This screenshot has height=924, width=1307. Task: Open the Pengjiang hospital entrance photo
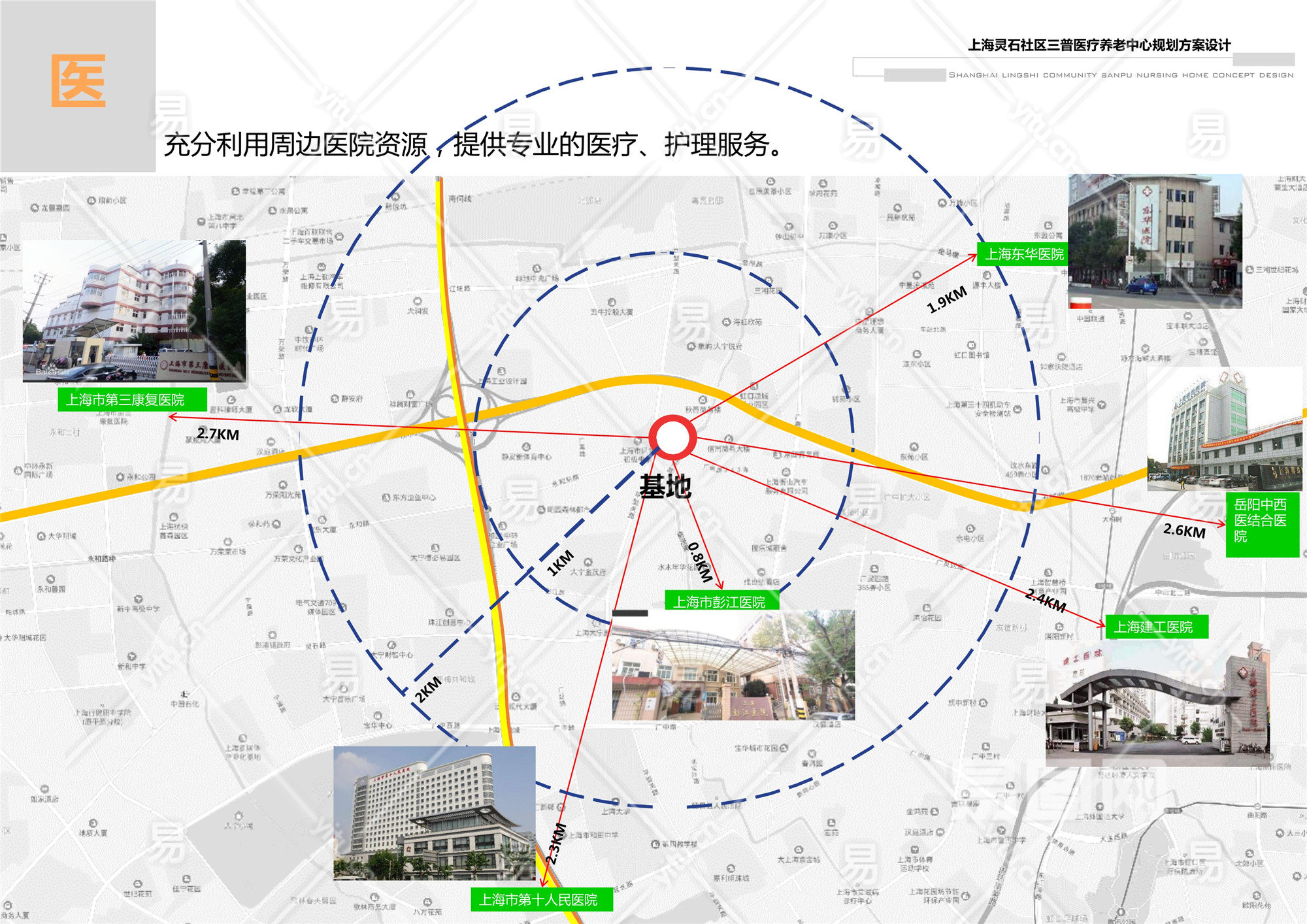pos(733,665)
